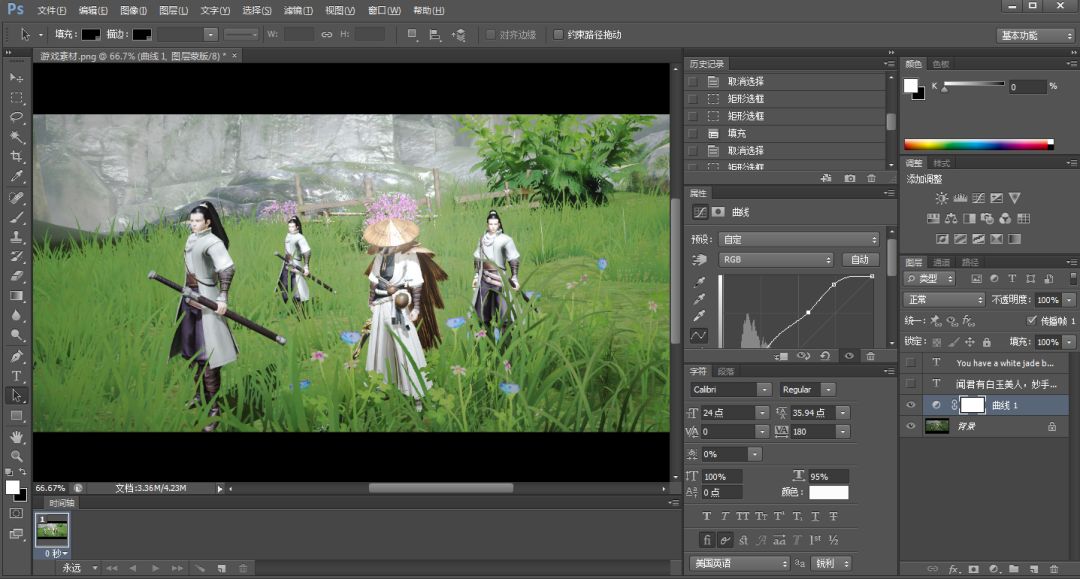
Task: Click the 填充 black fill swatch in options bar
Action: pyautogui.click(x=91, y=34)
